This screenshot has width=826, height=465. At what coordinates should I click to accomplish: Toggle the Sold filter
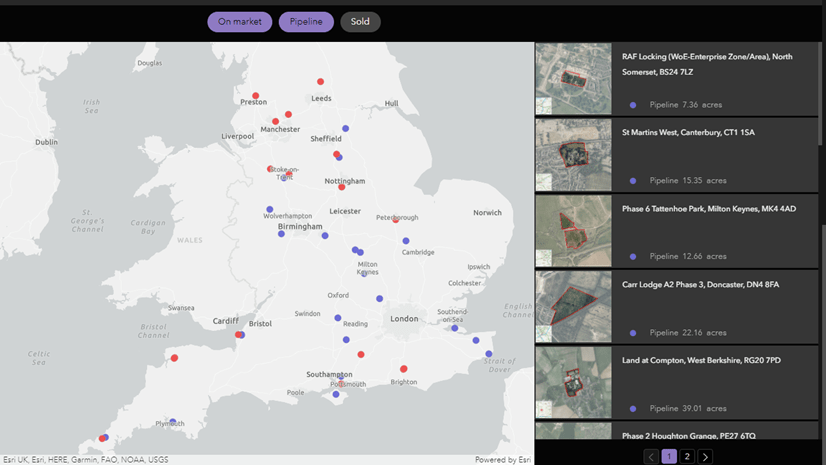coord(360,22)
